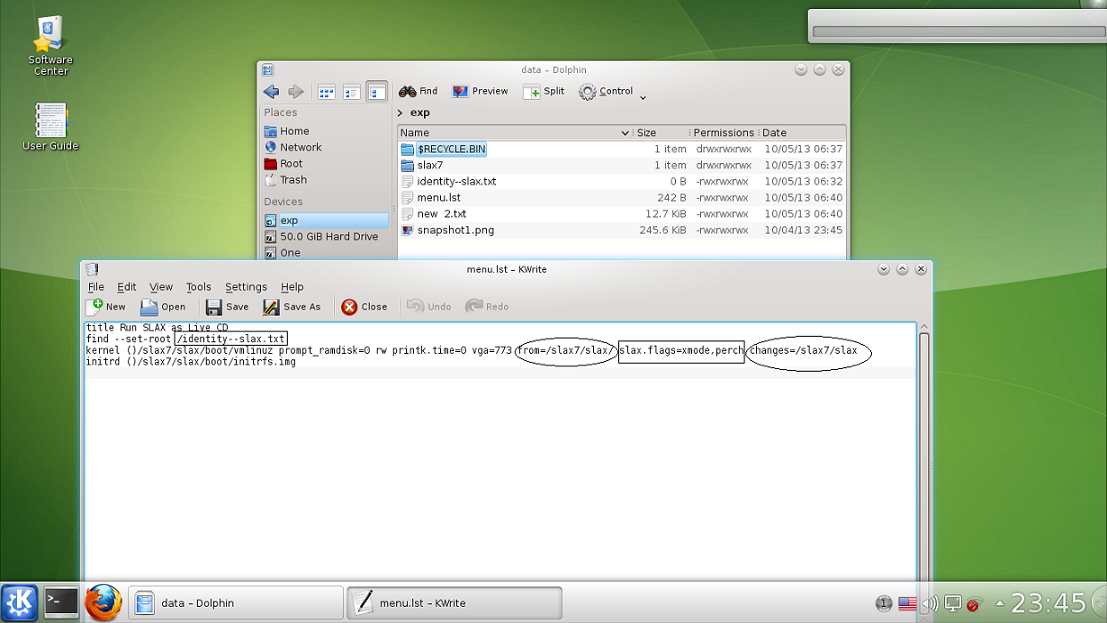Open the Edit menu in KWrite
1107x623 pixels.
click(126, 287)
